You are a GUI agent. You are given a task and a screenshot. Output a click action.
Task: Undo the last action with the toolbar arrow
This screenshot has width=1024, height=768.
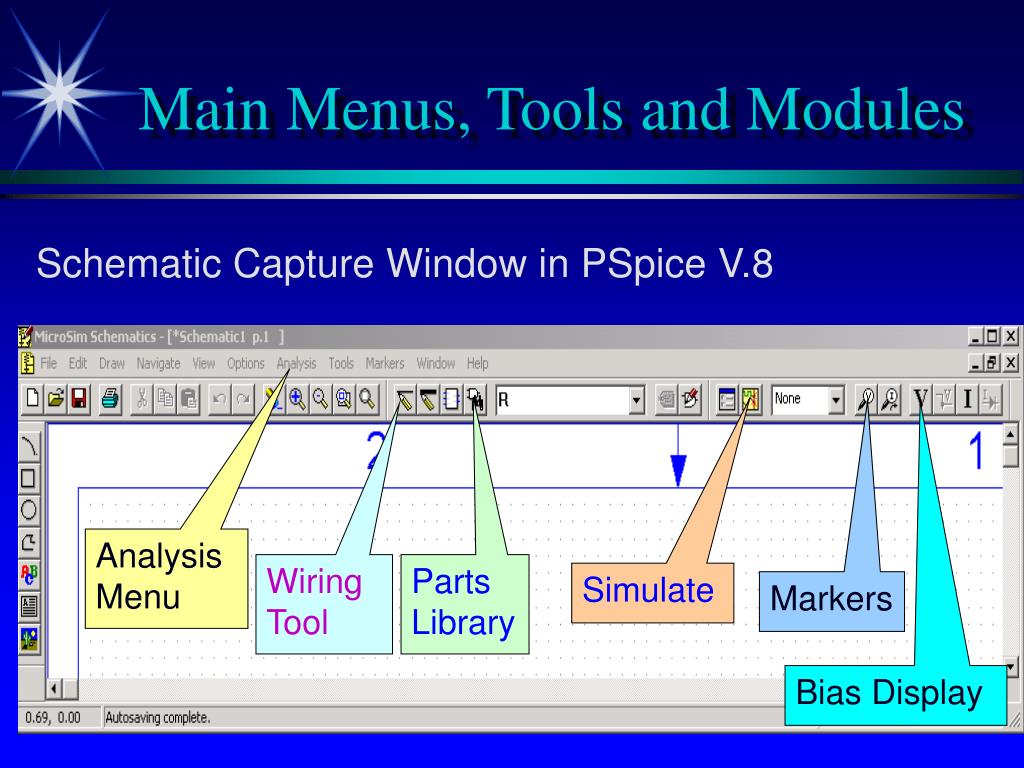coord(219,398)
